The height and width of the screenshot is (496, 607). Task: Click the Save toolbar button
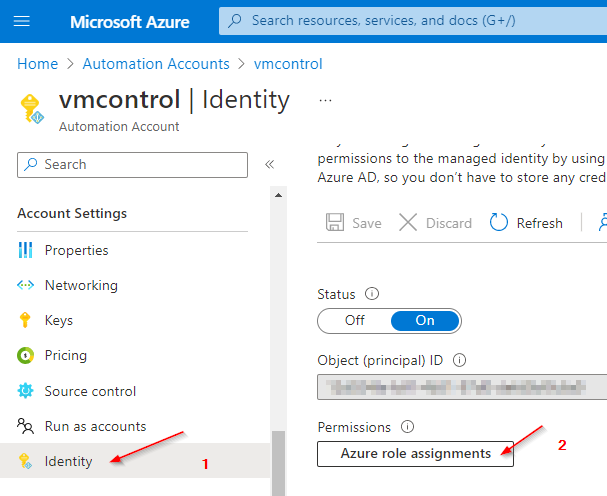point(353,223)
